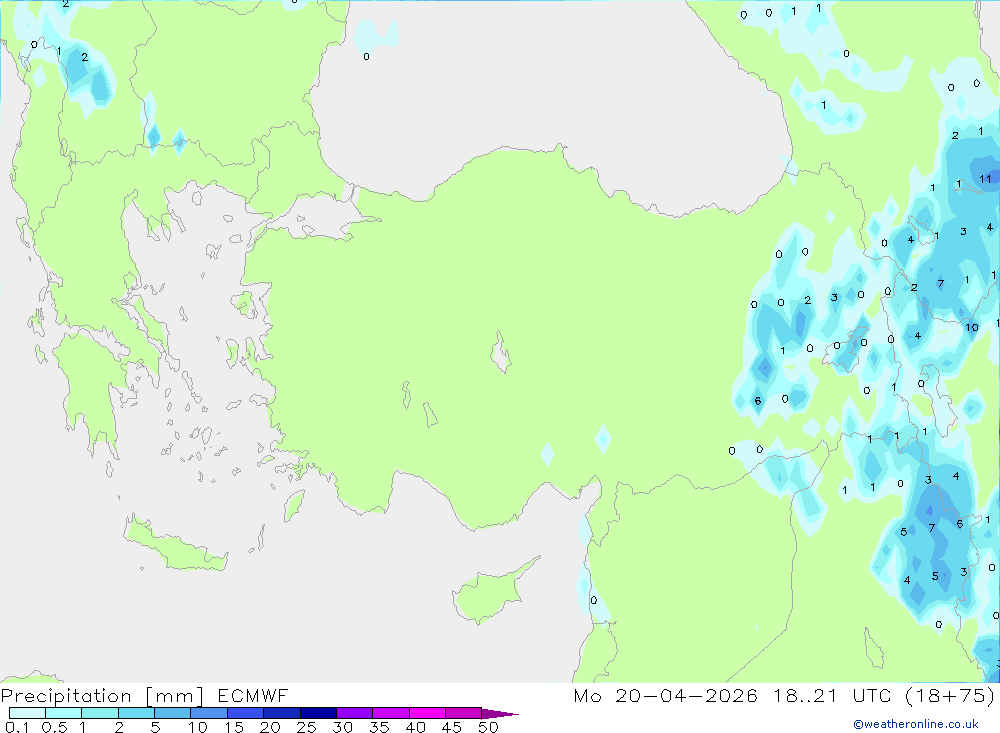Screen dimensions: 1000x733
Task: Click the '35' legend scale label
Action: (x=379, y=727)
